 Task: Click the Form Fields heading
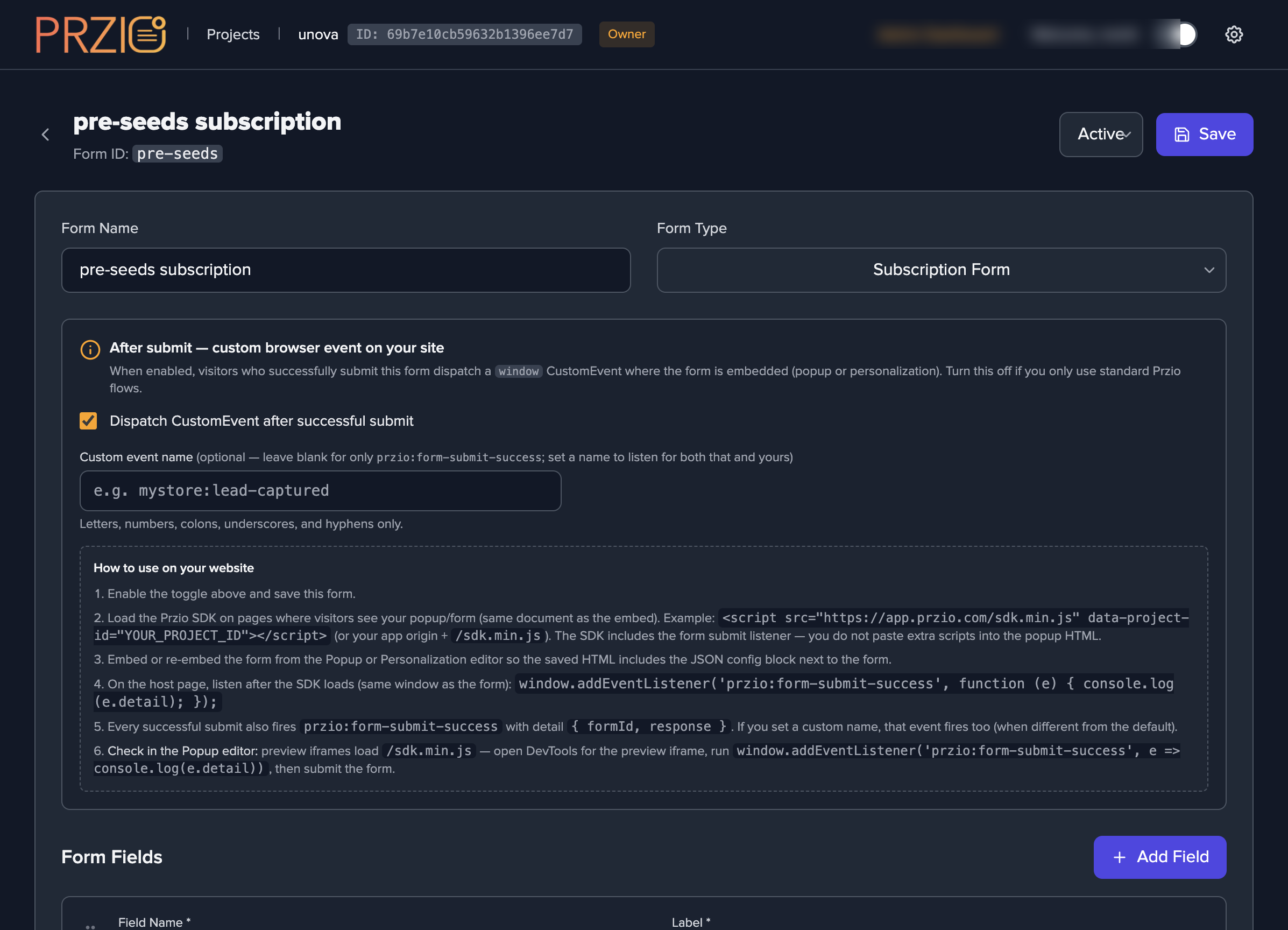112,857
